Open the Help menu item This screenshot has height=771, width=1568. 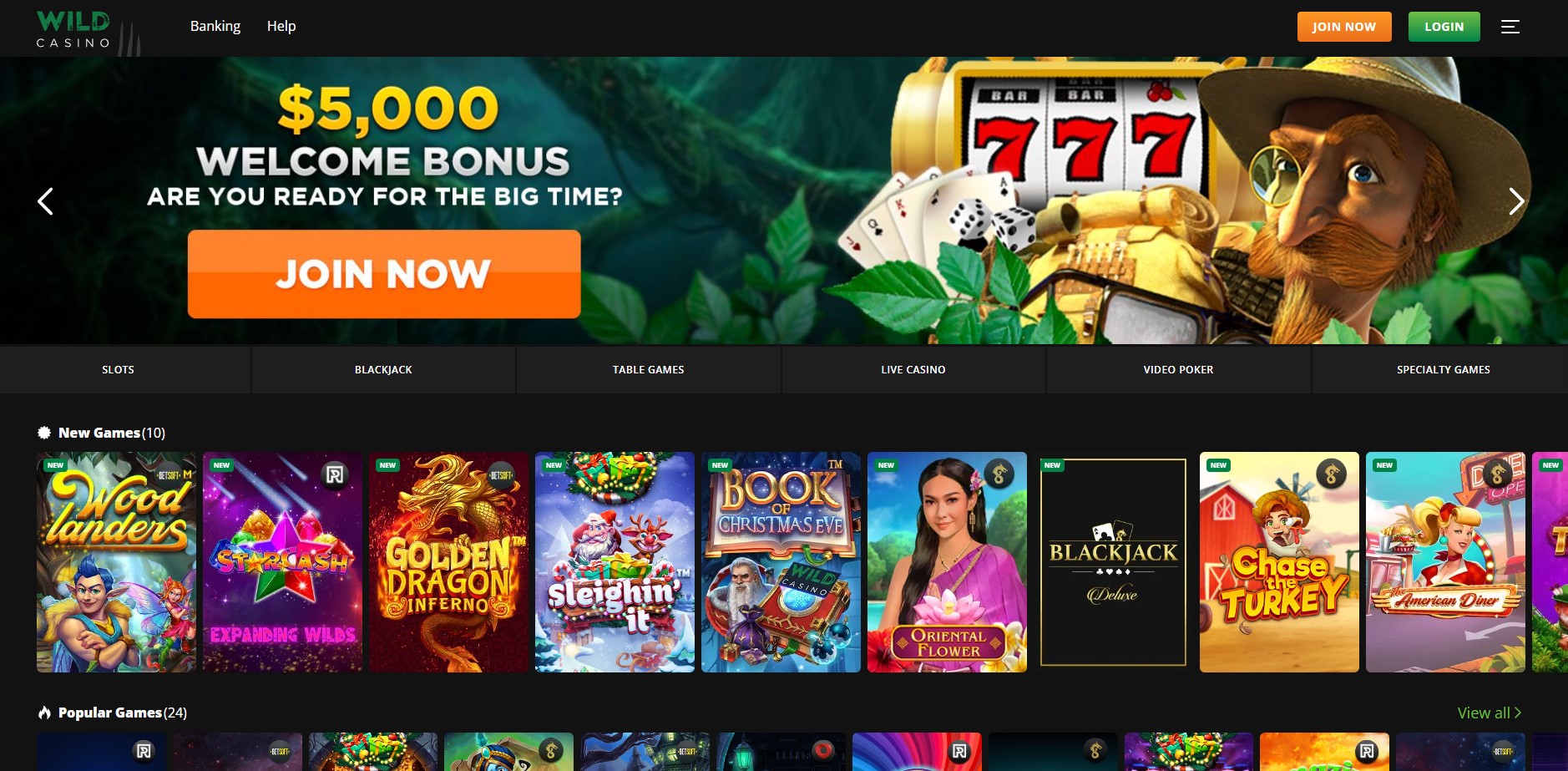coord(281,26)
